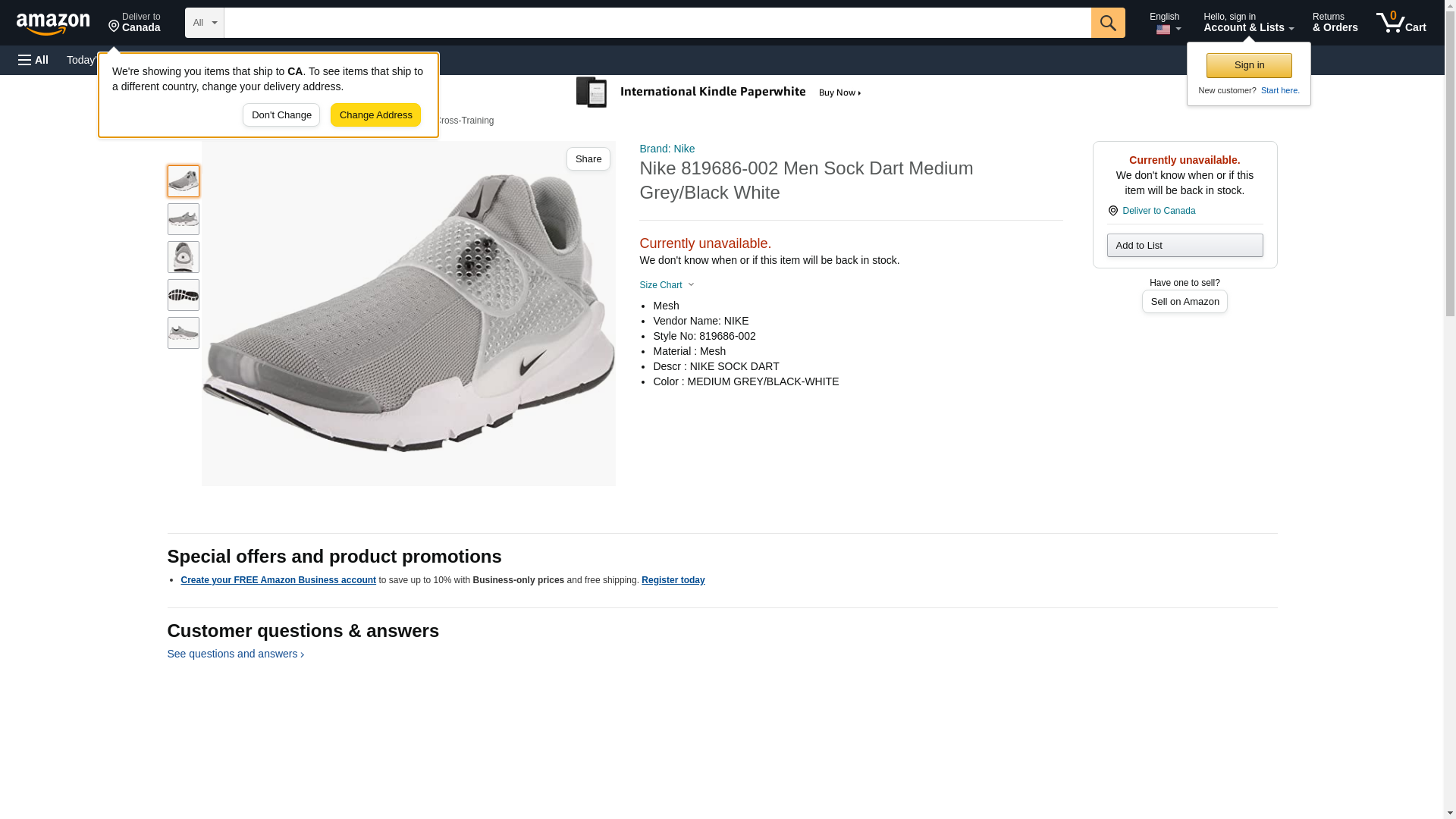Click the Don't Change button

(281, 115)
